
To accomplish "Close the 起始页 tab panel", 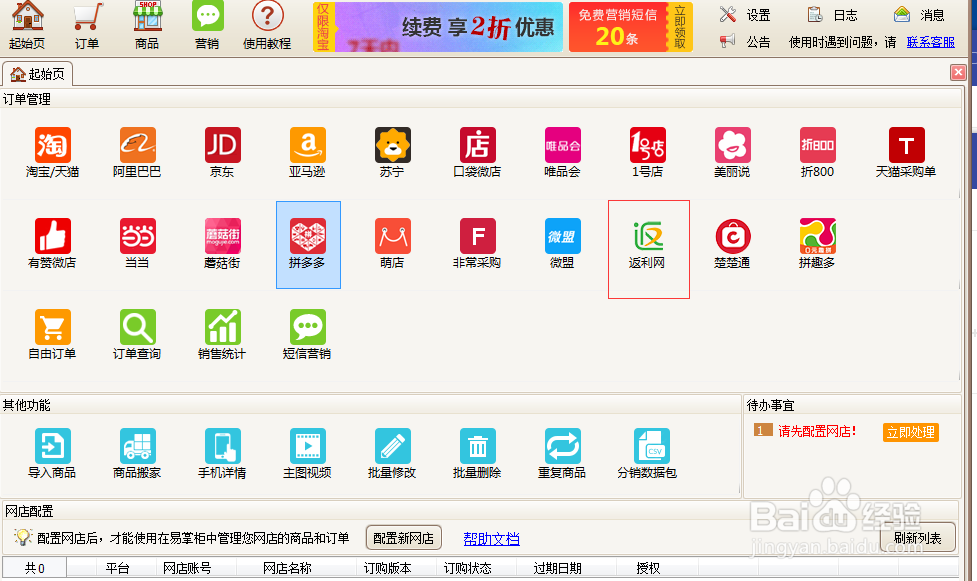I will click(958, 72).
